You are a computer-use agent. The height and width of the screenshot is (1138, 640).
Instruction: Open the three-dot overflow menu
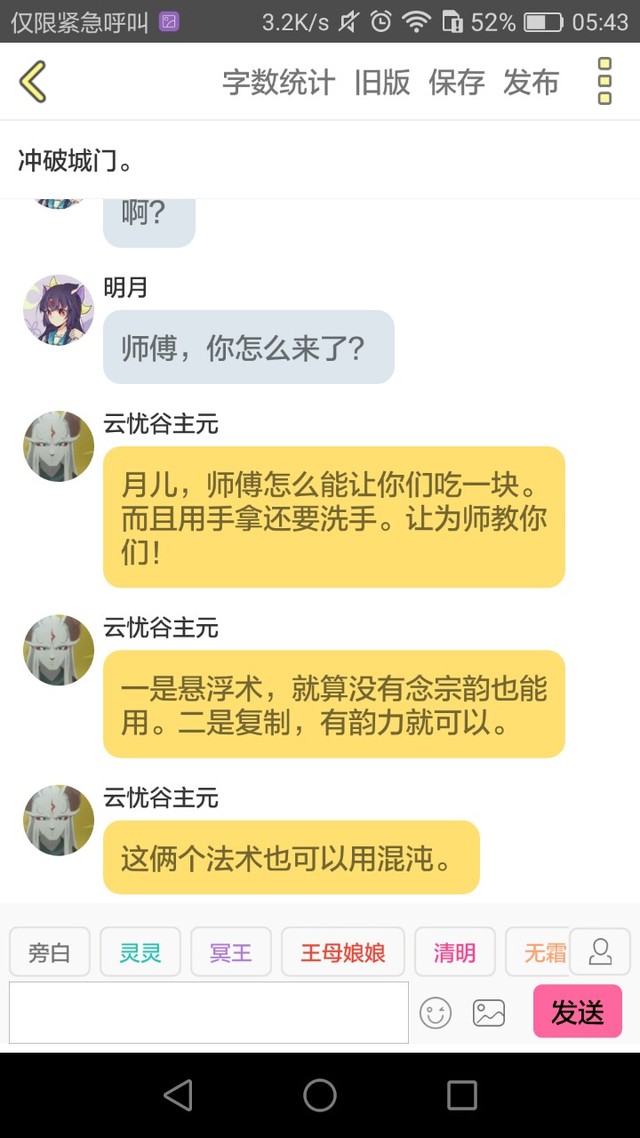click(x=604, y=81)
